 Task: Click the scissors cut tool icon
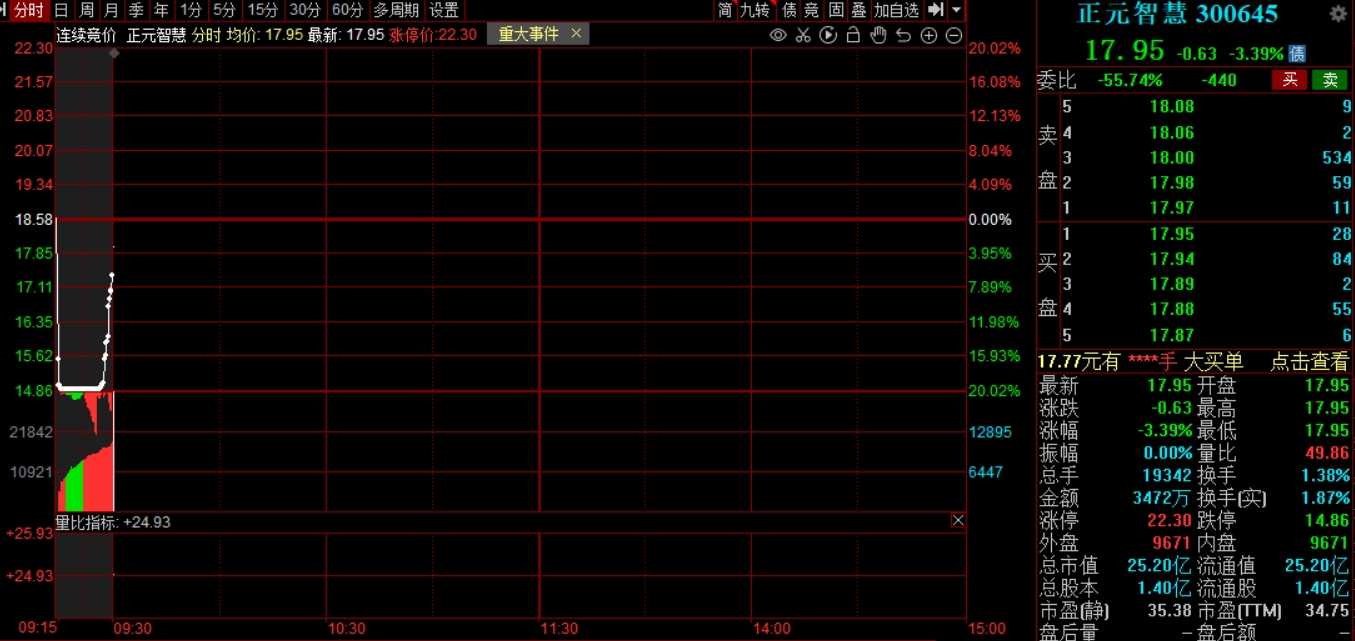tap(803, 35)
